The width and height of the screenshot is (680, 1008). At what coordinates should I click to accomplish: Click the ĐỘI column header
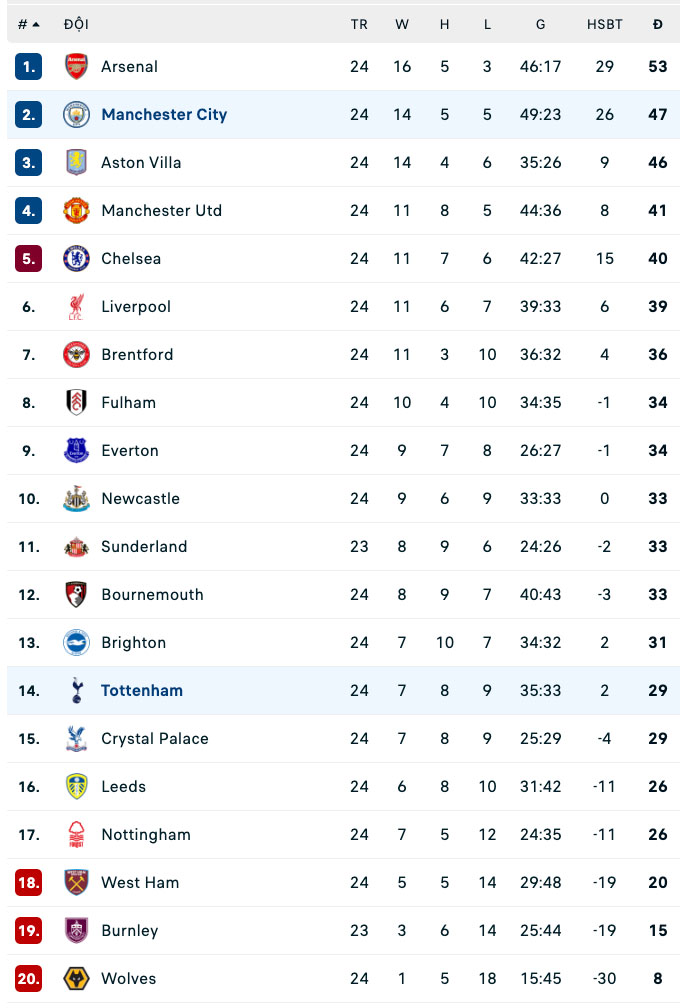(x=75, y=24)
